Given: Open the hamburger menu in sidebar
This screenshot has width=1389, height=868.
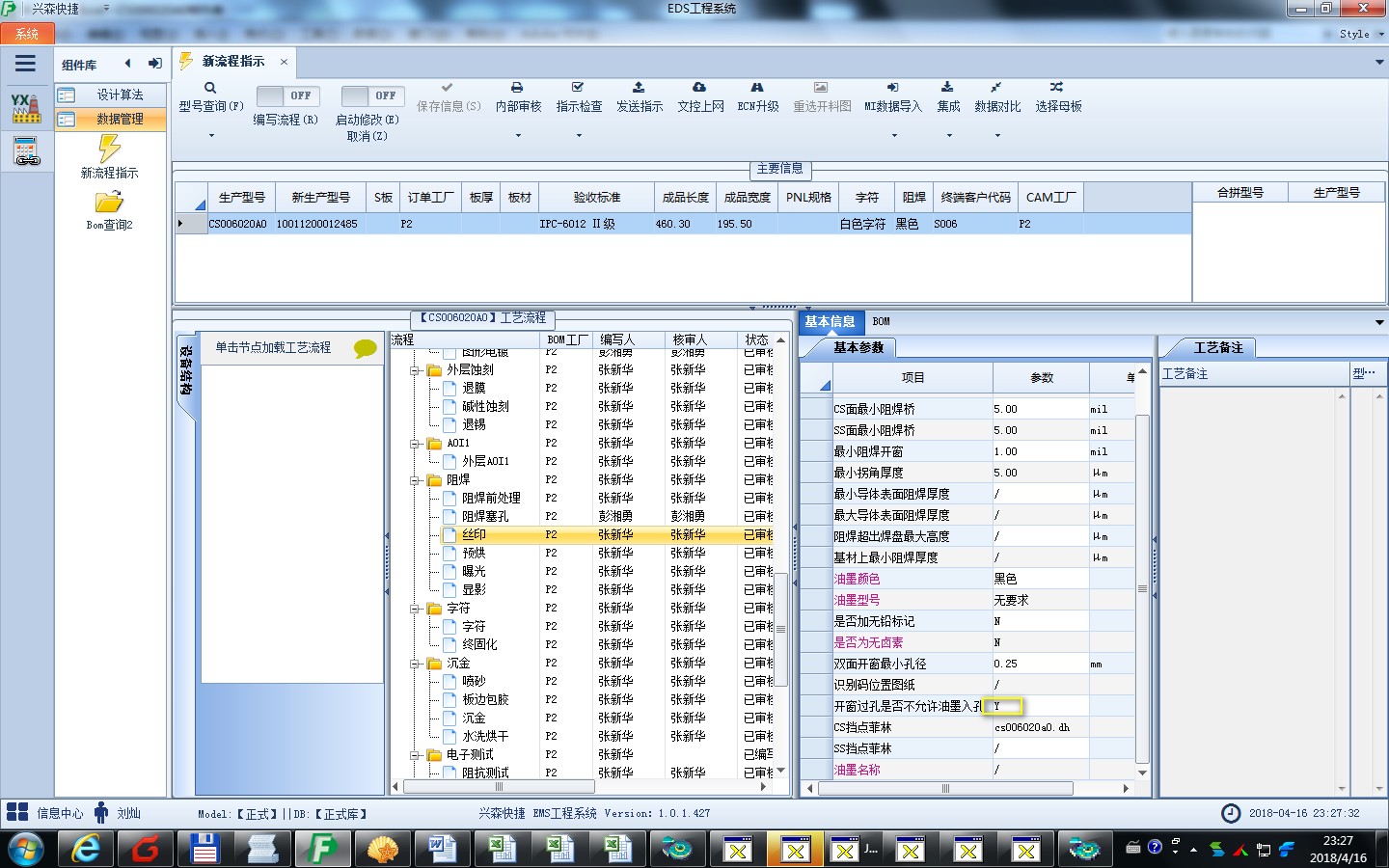Looking at the screenshot, I should click(x=25, y=64).
